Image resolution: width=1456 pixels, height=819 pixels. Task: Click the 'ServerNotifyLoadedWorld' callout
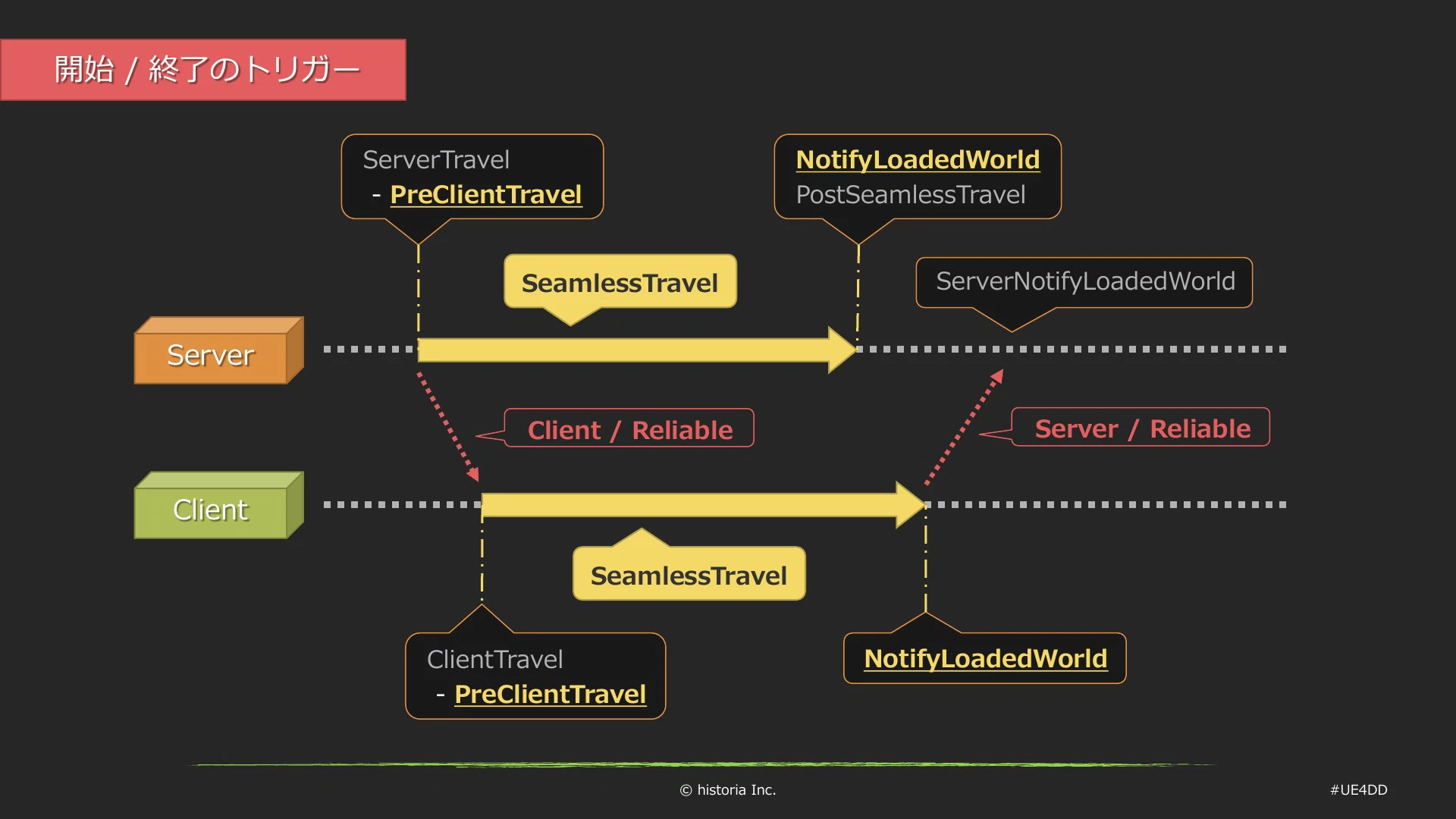click(1084, 282)
